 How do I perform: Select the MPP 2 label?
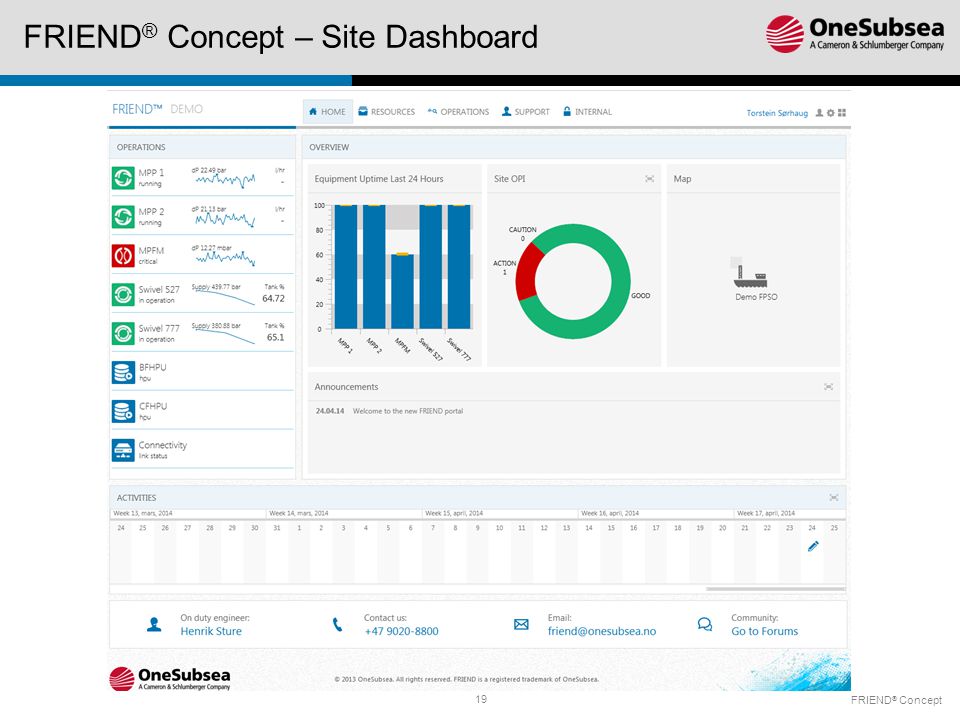coord(151,211)
